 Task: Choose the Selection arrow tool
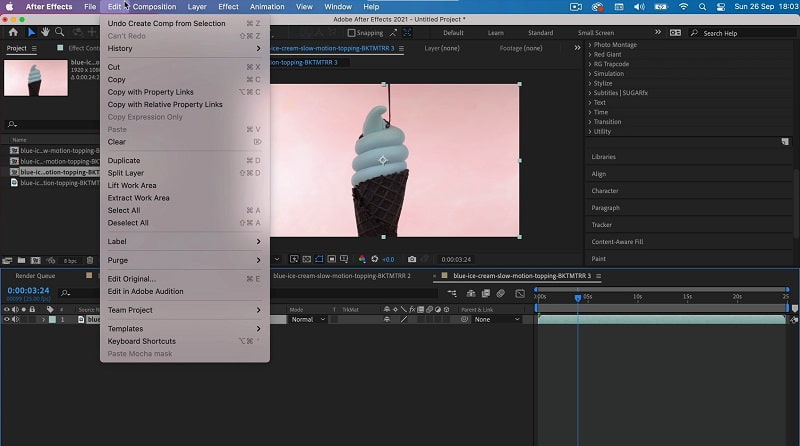(x=31, y=32)
